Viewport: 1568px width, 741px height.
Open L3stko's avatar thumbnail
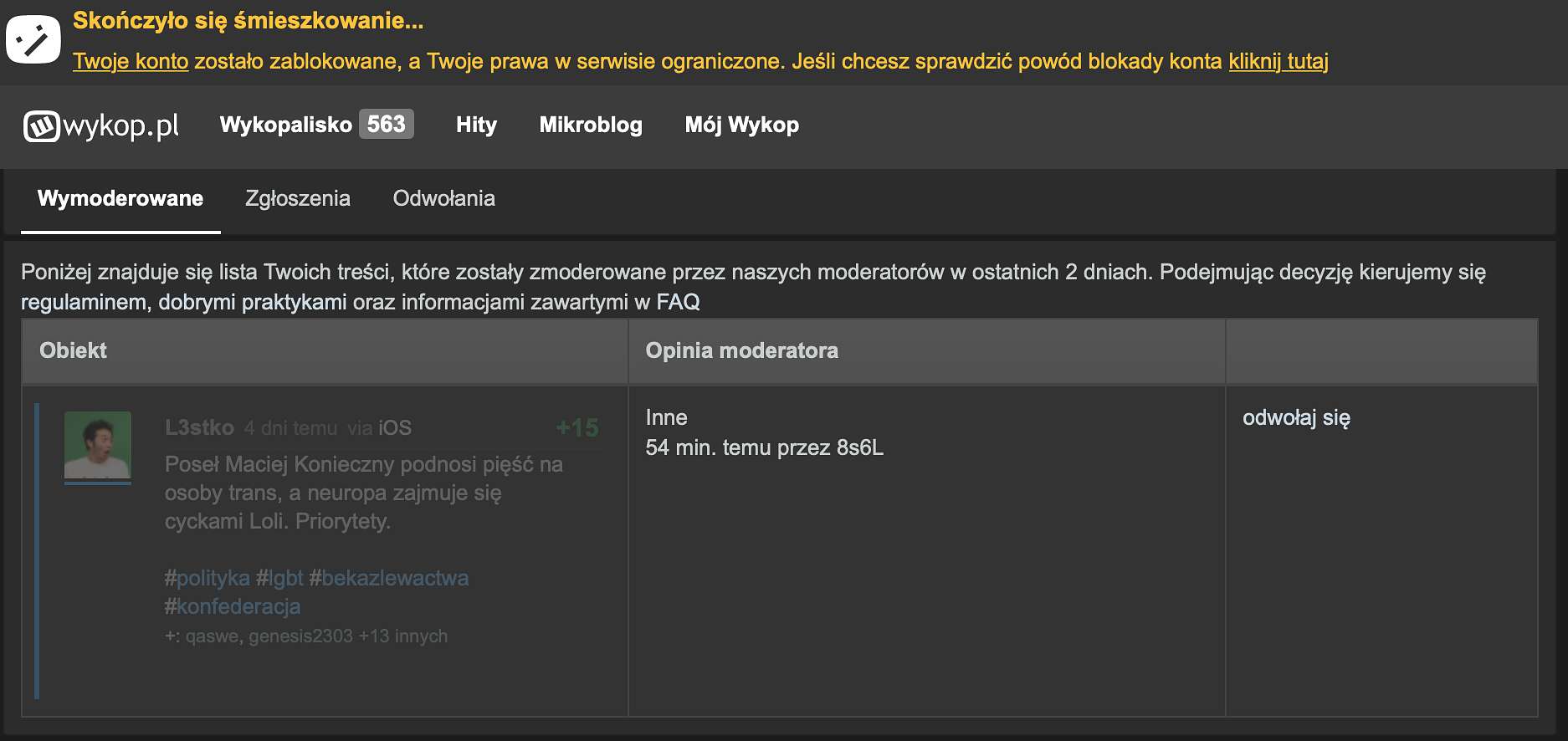pyautogui.click(x=98, y=447)
